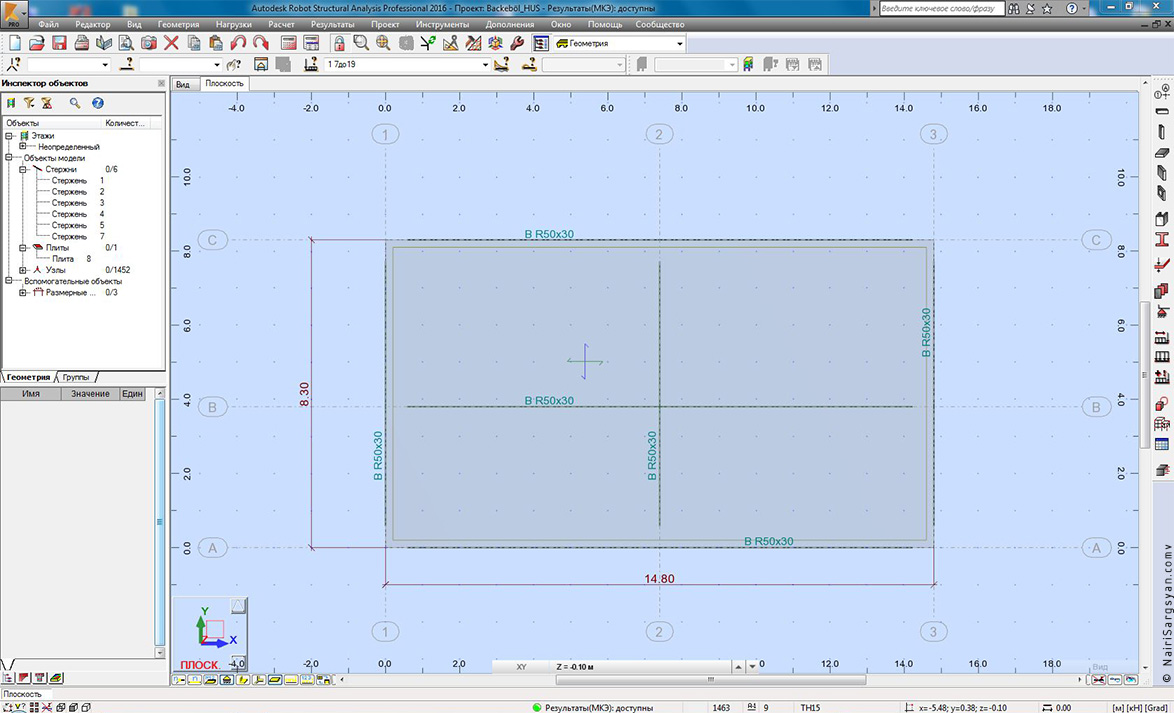Collapse the Плиты tree node
The image size is (1174, 713).
click(x=23, y=247)
